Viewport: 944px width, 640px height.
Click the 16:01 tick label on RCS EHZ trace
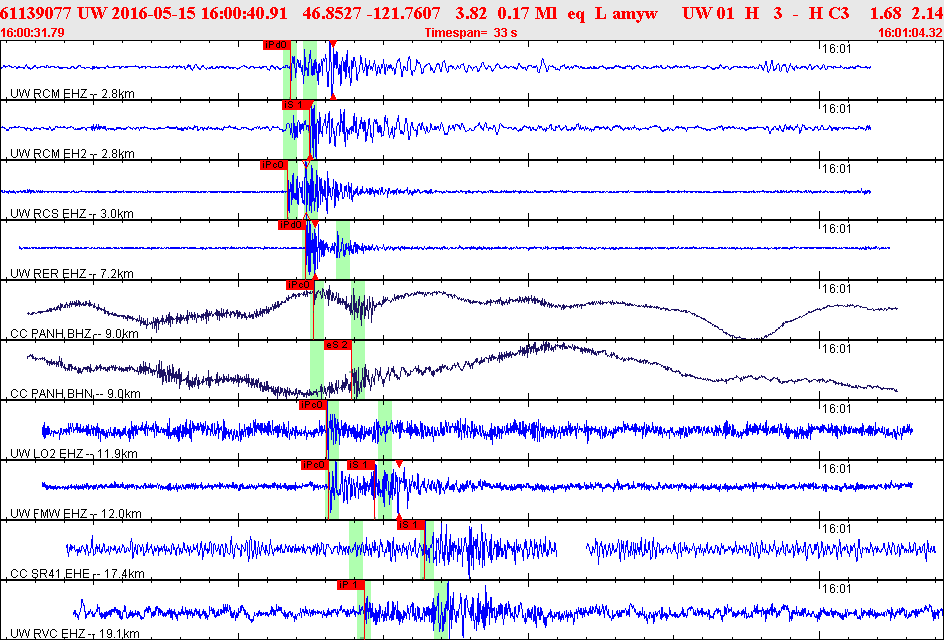tap(836, 169)
